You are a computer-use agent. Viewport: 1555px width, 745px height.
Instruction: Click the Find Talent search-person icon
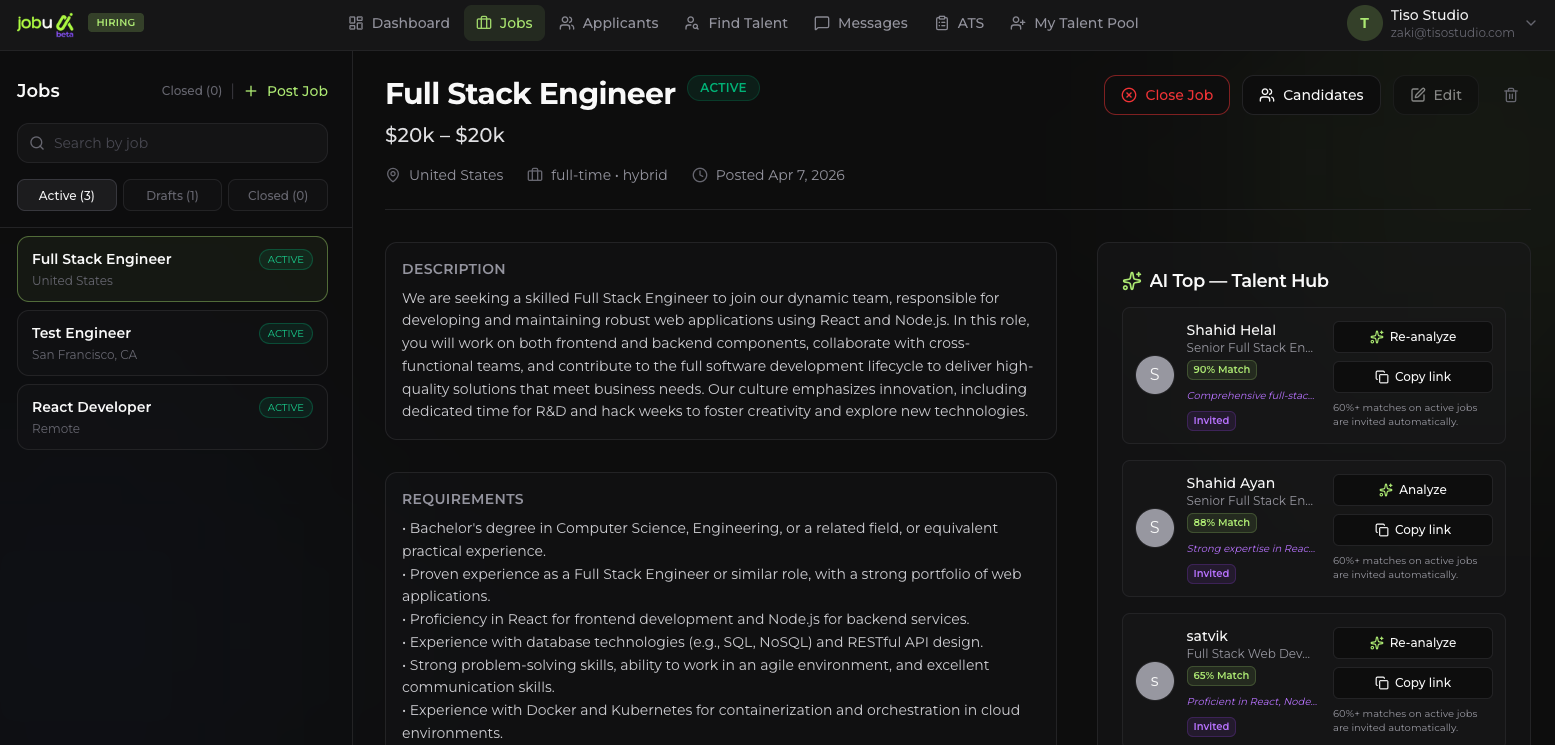(692, 23)
